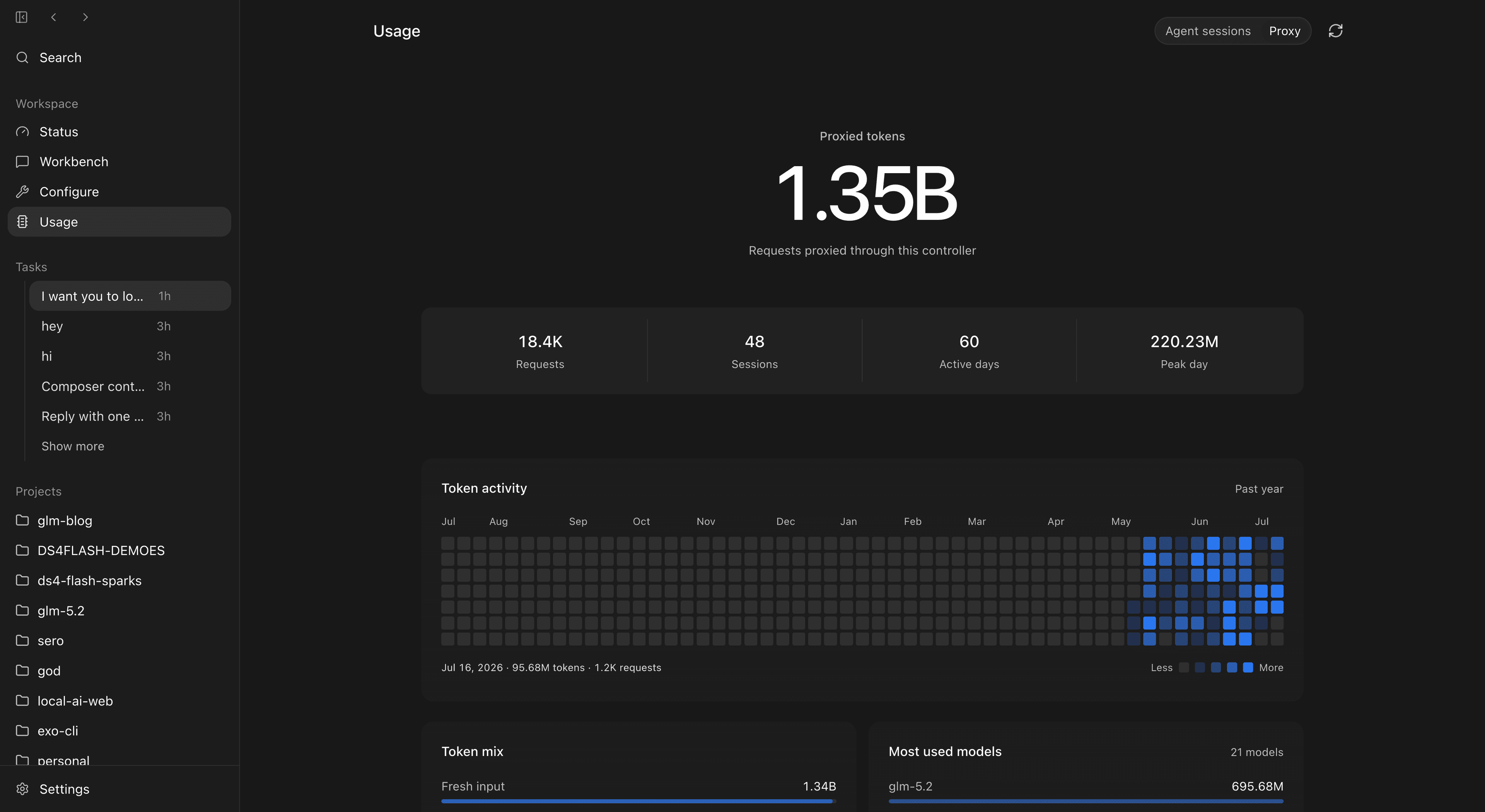
Task: Open the 'Reply with one ...' task
Action: coord(130,416)
